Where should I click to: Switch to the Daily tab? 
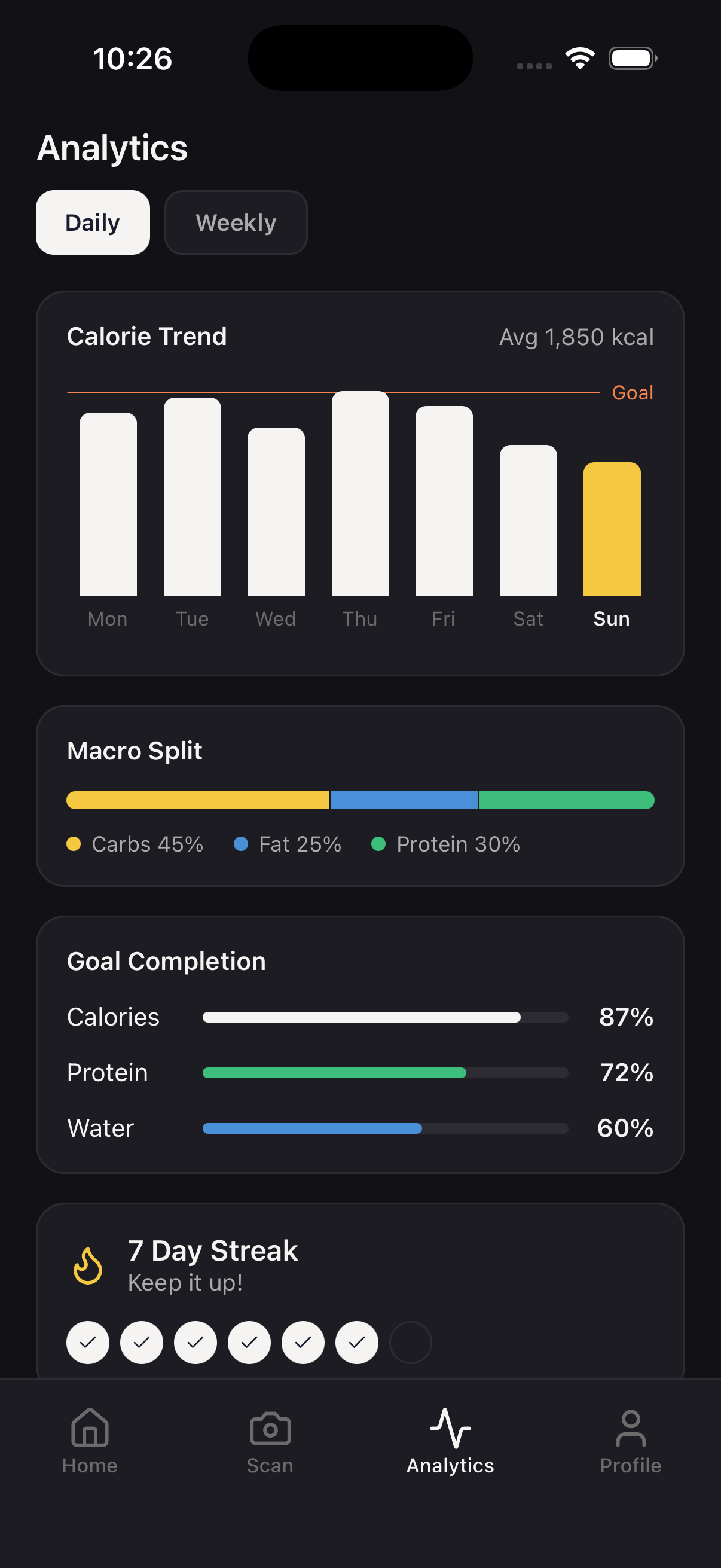[x=93, y=223]
